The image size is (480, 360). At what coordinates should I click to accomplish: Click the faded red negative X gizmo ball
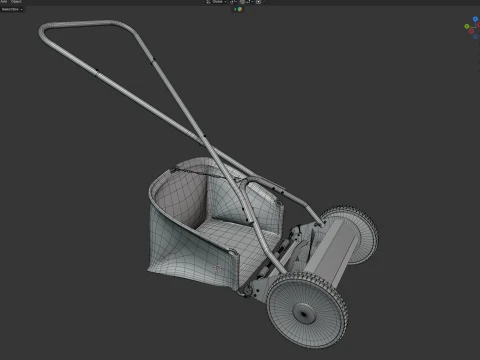(x=471, y=31)
